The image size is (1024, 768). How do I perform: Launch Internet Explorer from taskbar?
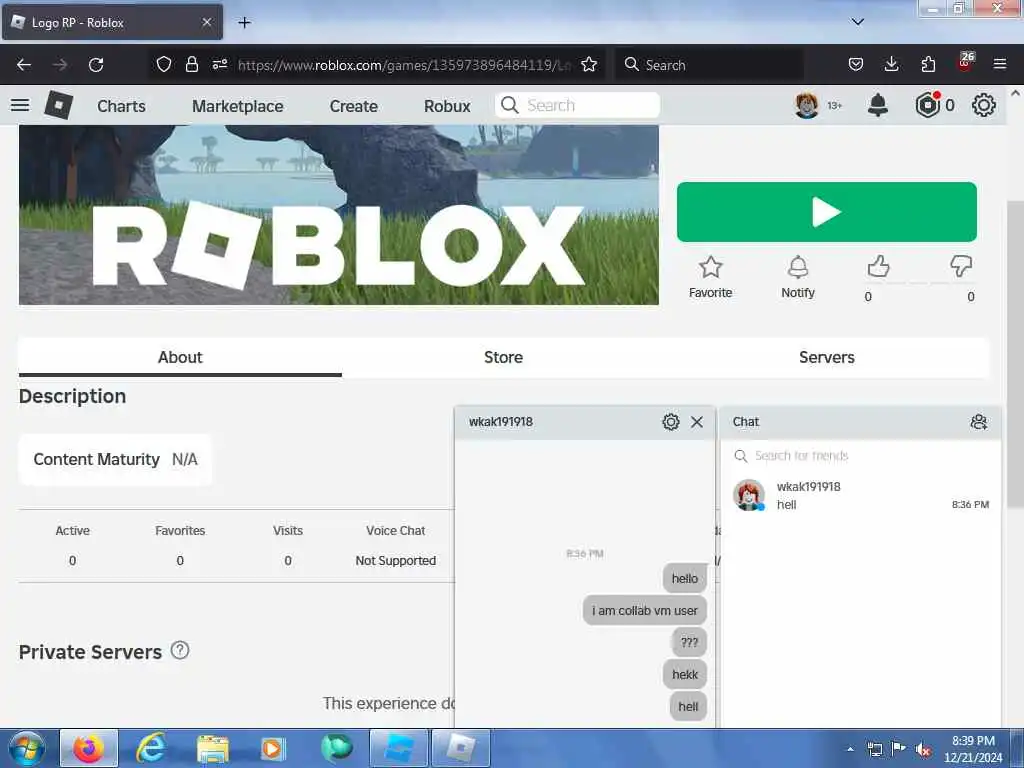[x=151, y=748]
